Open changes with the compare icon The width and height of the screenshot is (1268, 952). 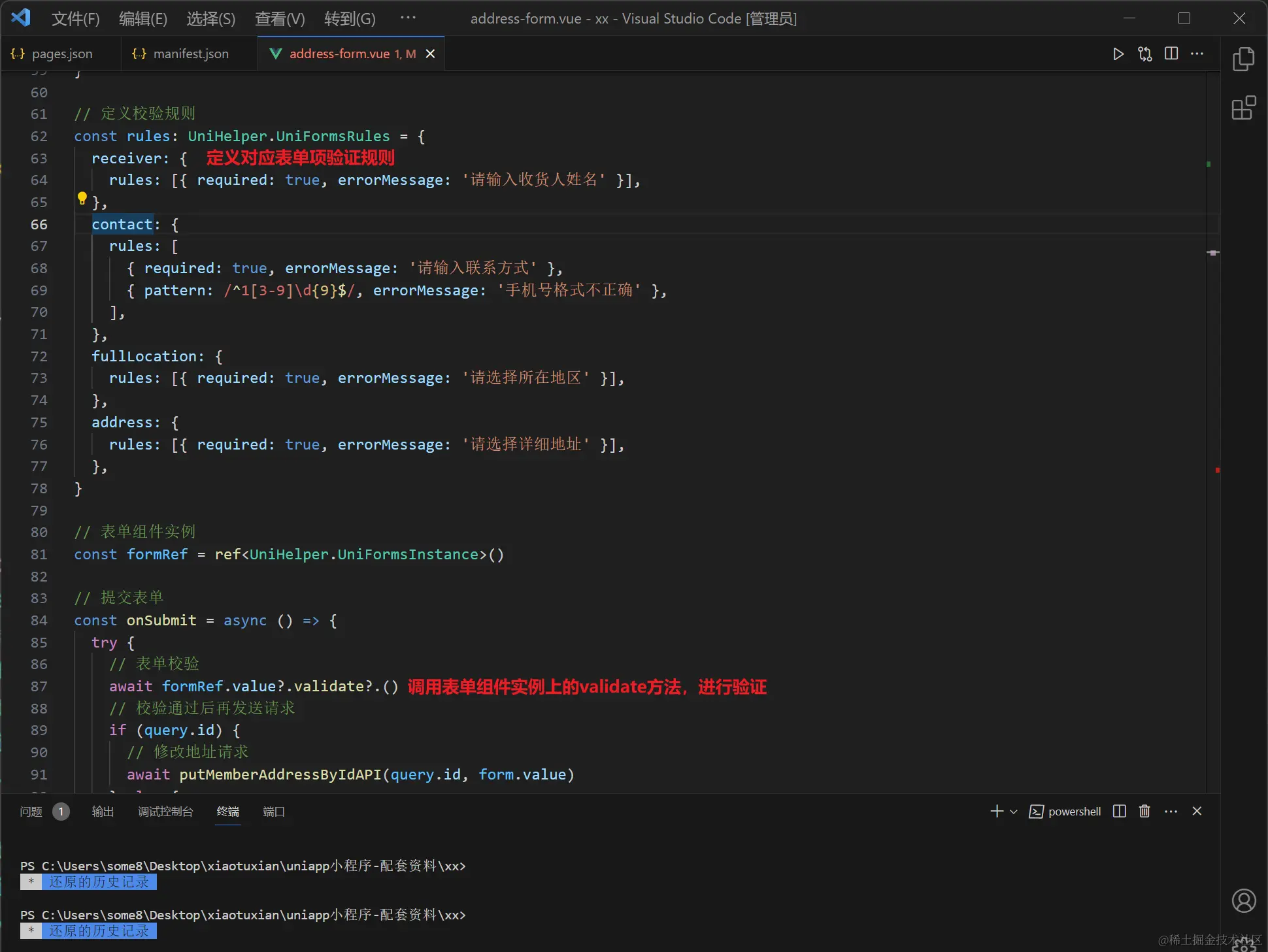1145,54
